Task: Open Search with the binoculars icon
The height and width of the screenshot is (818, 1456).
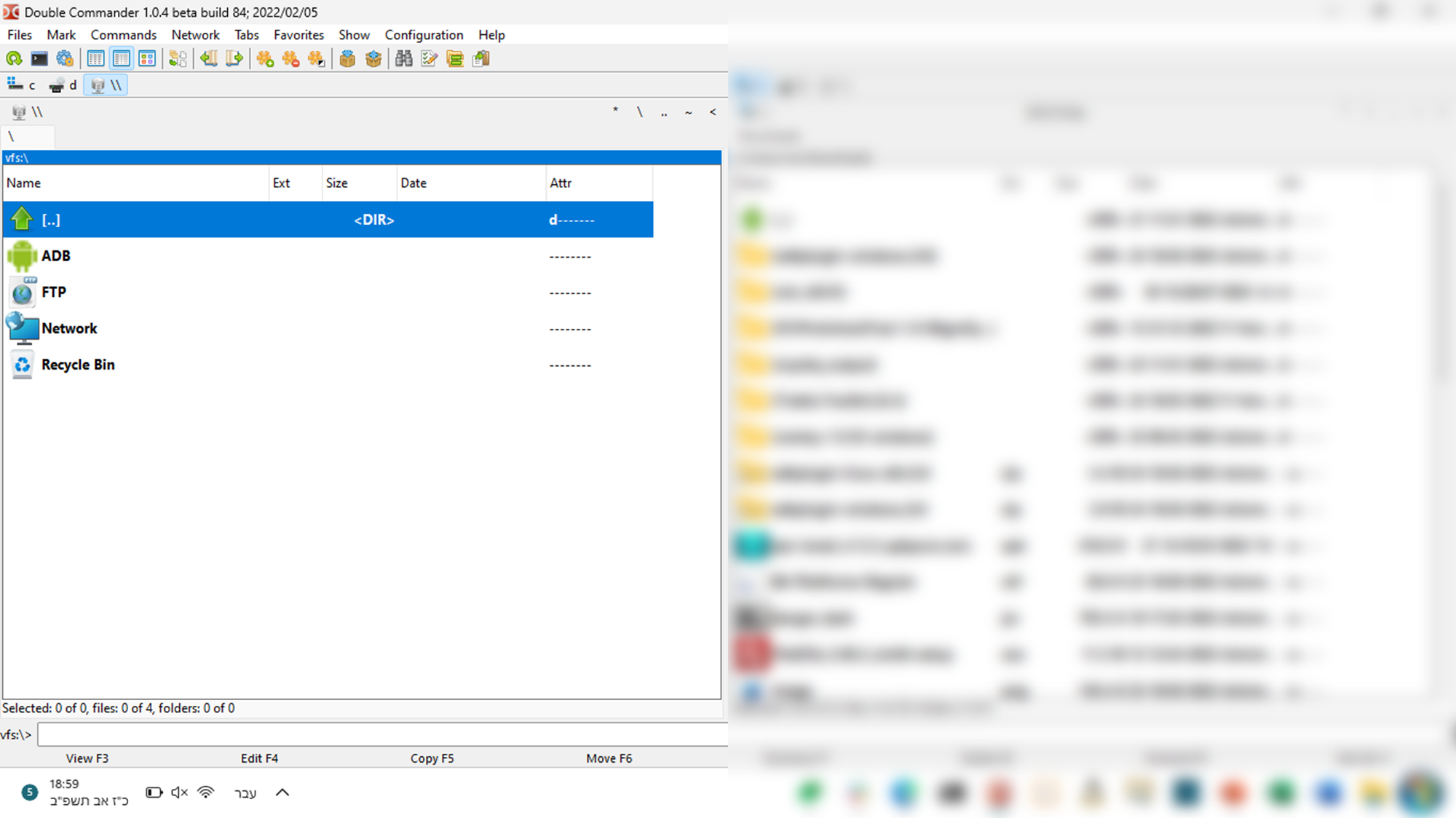Action: [404, 59]
